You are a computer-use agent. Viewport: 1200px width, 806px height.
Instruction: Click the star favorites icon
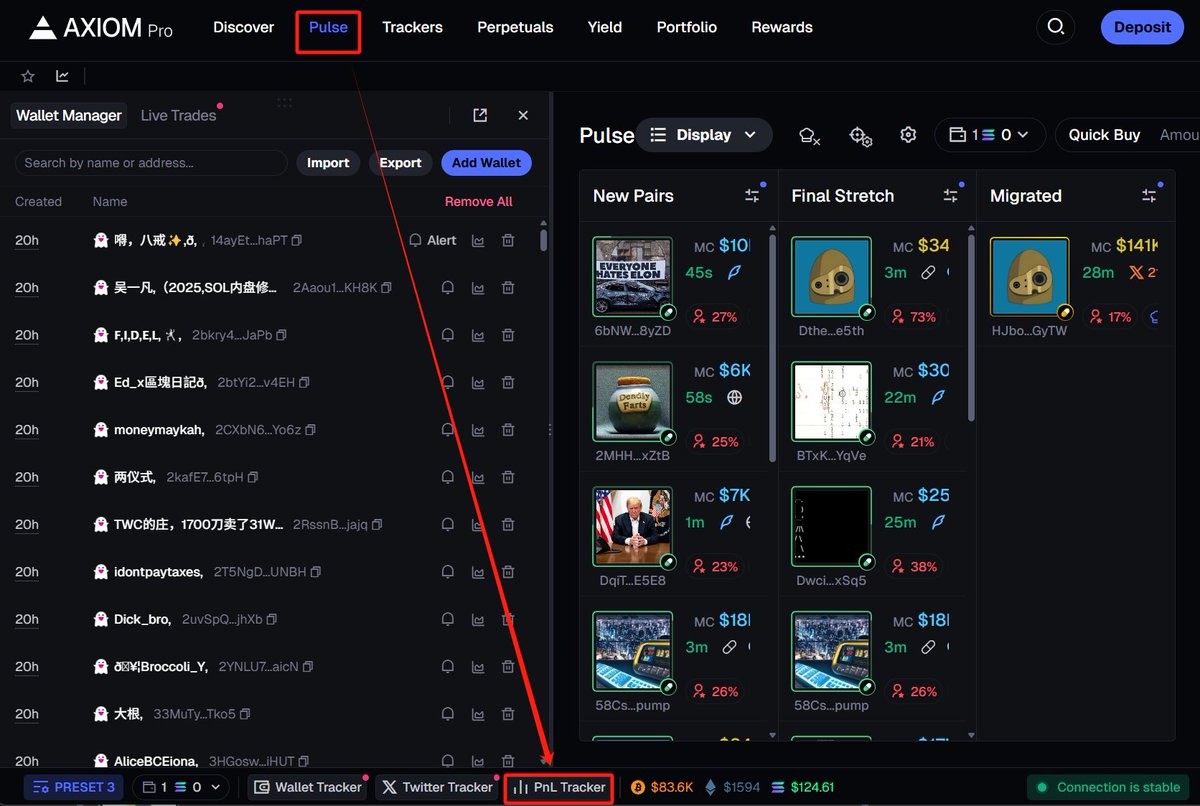tap(28, 76)
